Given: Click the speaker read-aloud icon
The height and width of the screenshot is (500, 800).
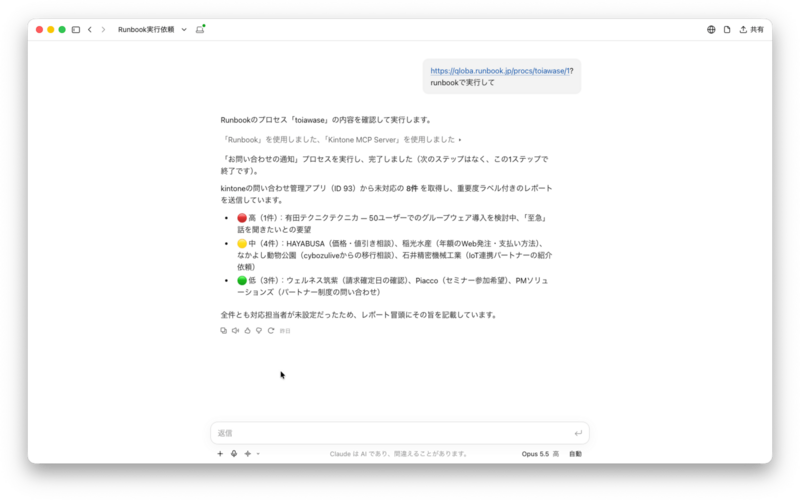Looking at the screenshot, I should [x=235, y=331].
